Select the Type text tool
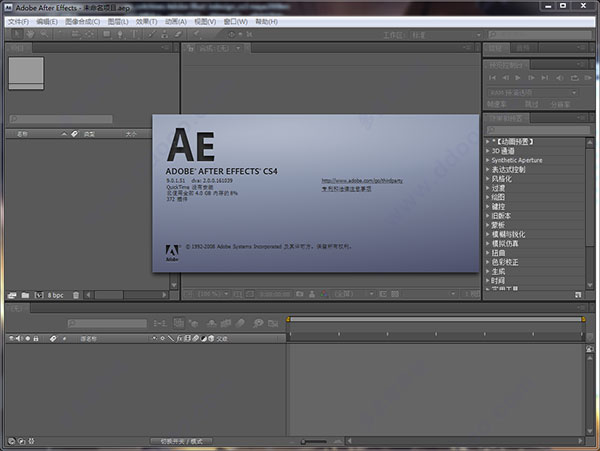600x451 pixels. (135, 34)
